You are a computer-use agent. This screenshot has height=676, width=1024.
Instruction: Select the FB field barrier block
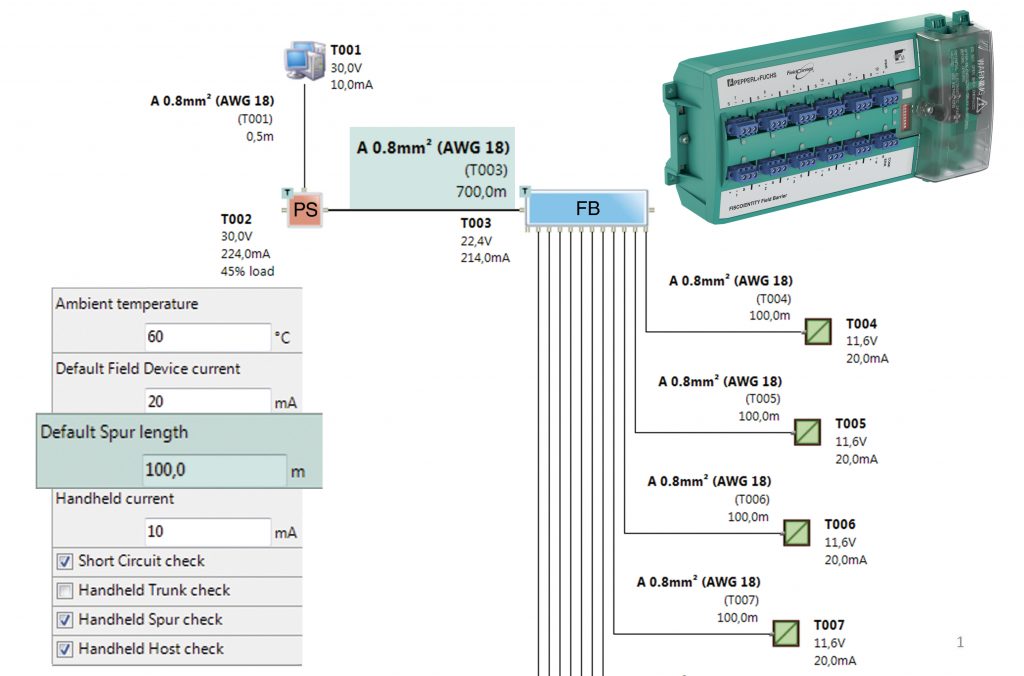[588, 208]
